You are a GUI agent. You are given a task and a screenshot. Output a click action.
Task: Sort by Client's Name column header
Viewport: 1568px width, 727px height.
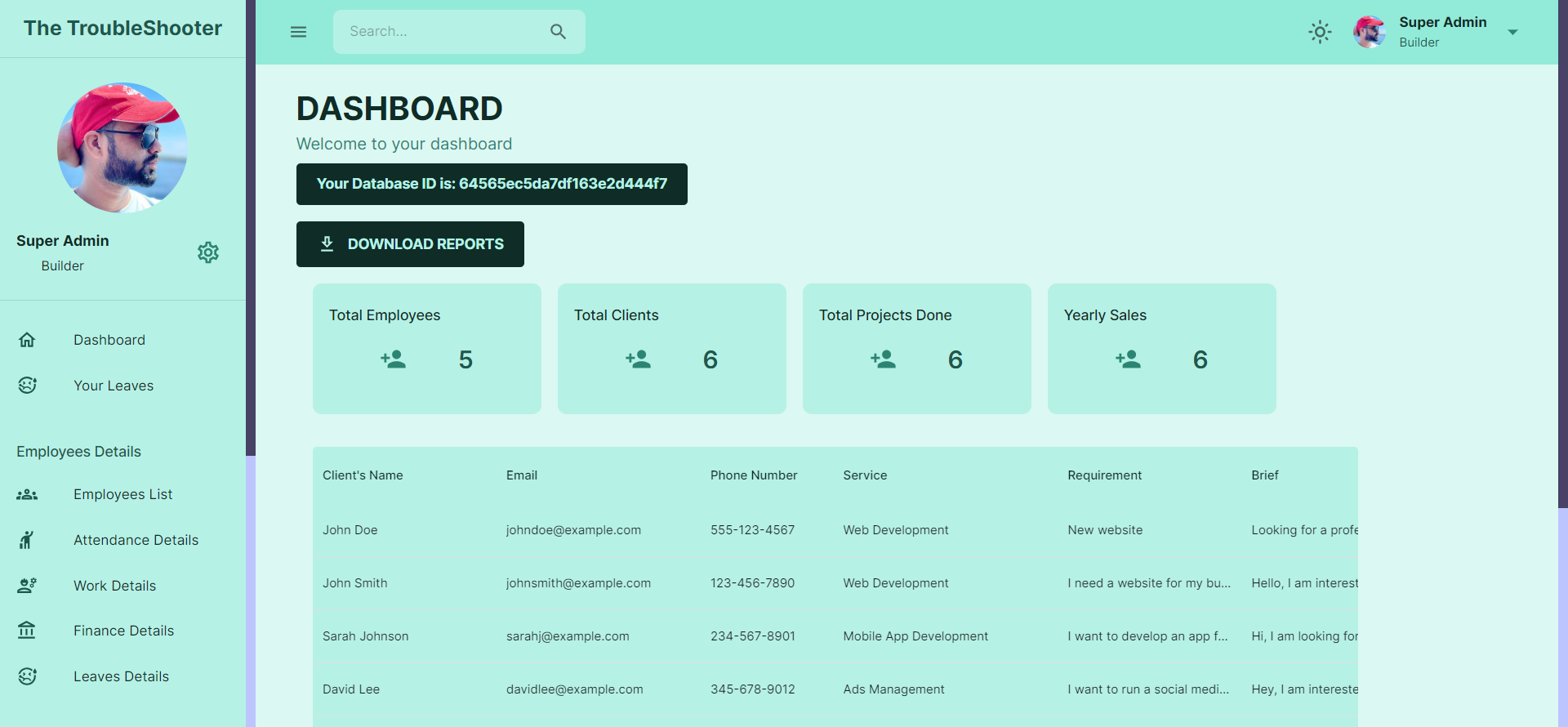pos(363,475)
